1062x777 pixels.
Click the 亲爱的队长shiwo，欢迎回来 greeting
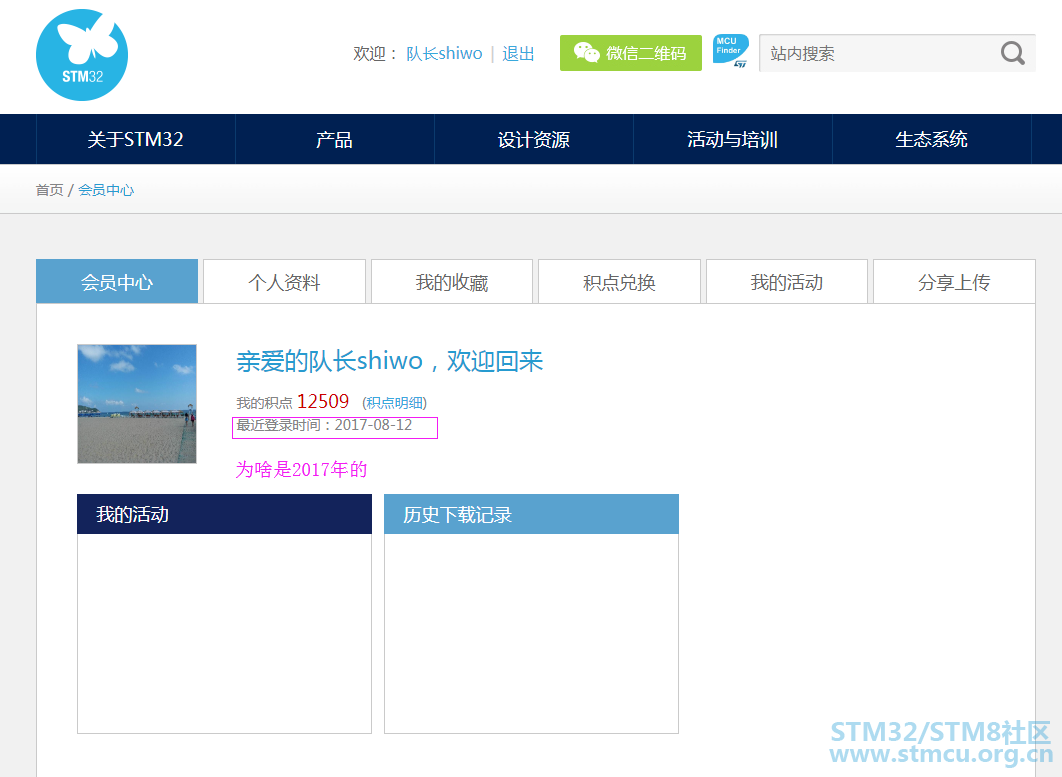(x=389, y=361)
